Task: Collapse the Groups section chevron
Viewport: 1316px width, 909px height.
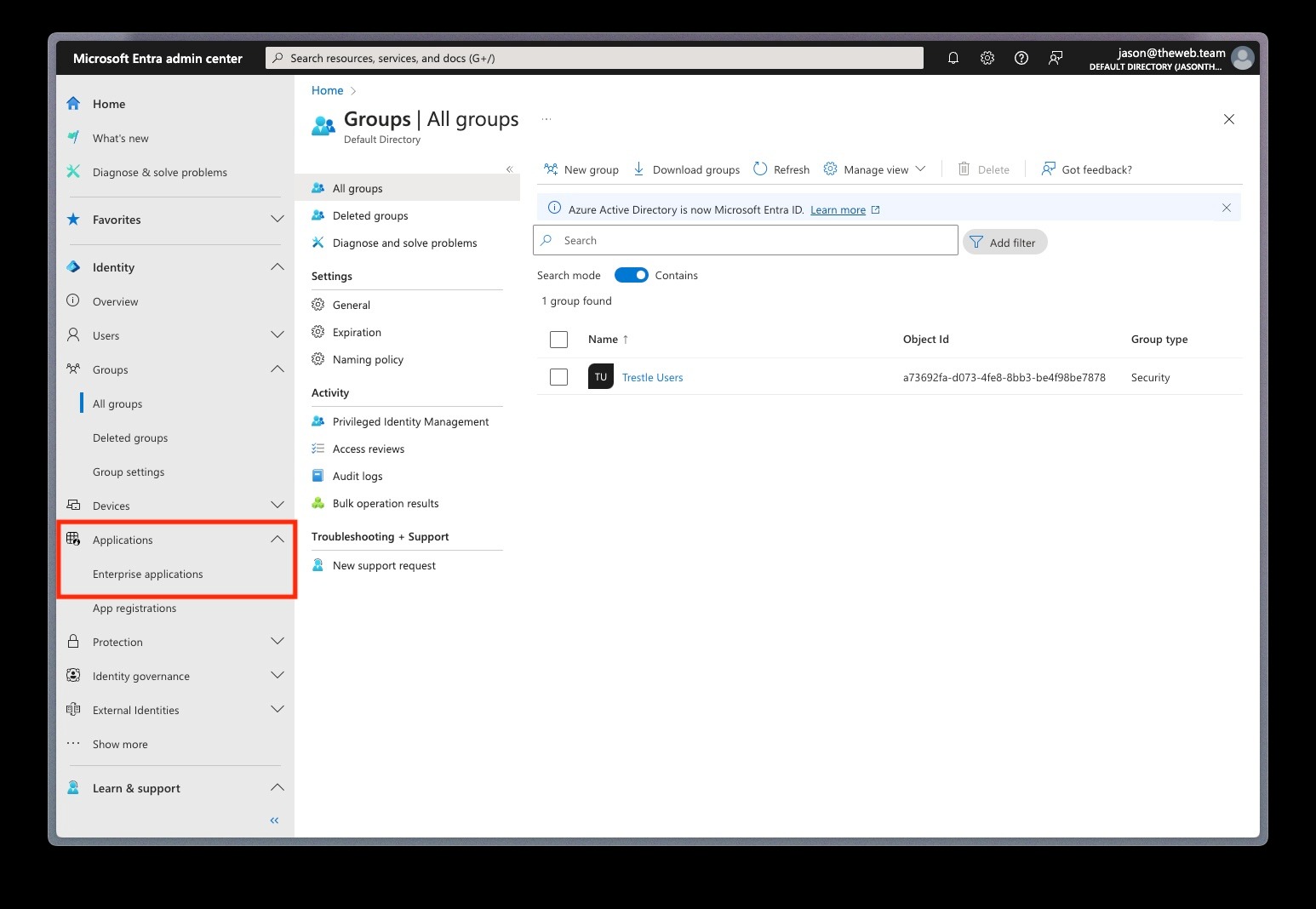Action: pos(278,369)
